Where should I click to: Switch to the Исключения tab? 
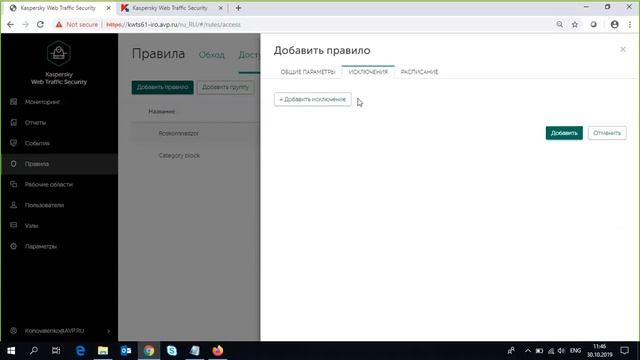tap(368, 72)
